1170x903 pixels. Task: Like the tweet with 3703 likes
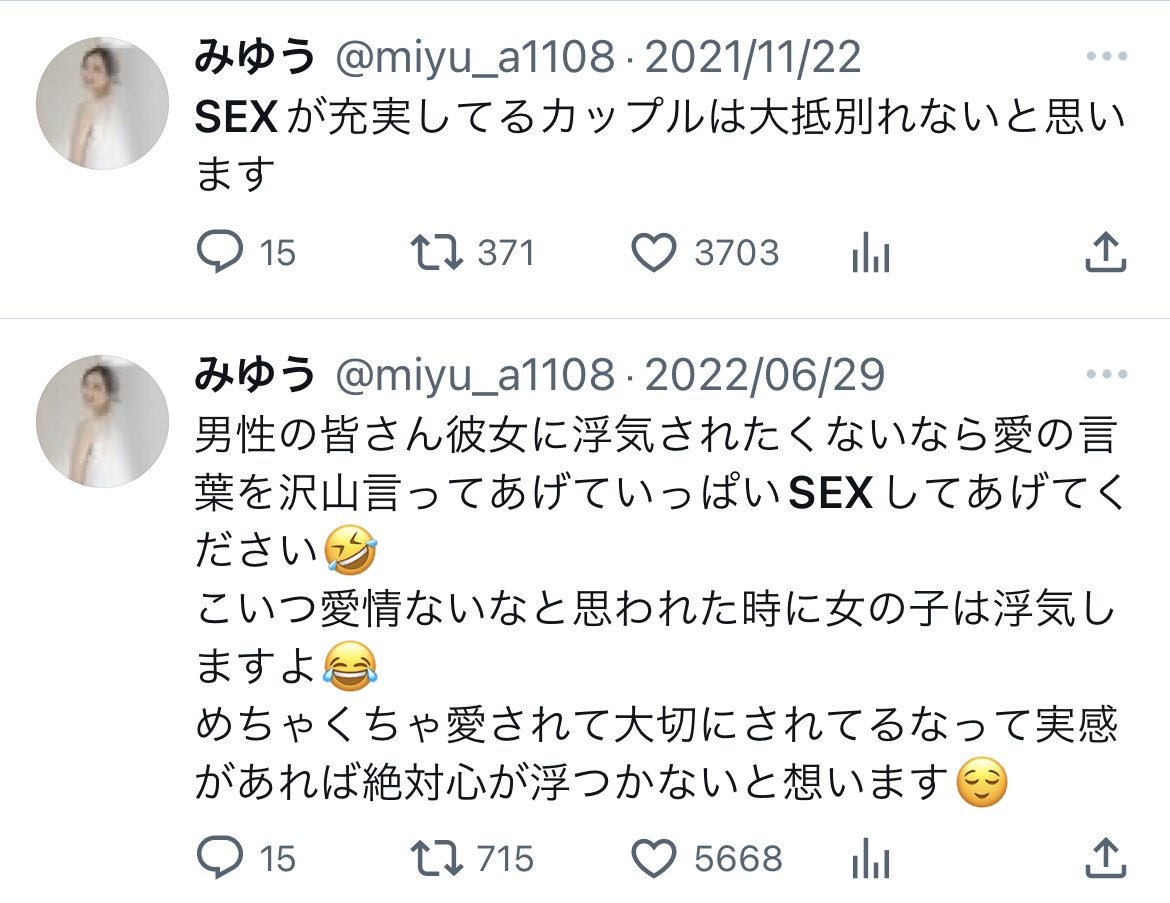[654, 252]
